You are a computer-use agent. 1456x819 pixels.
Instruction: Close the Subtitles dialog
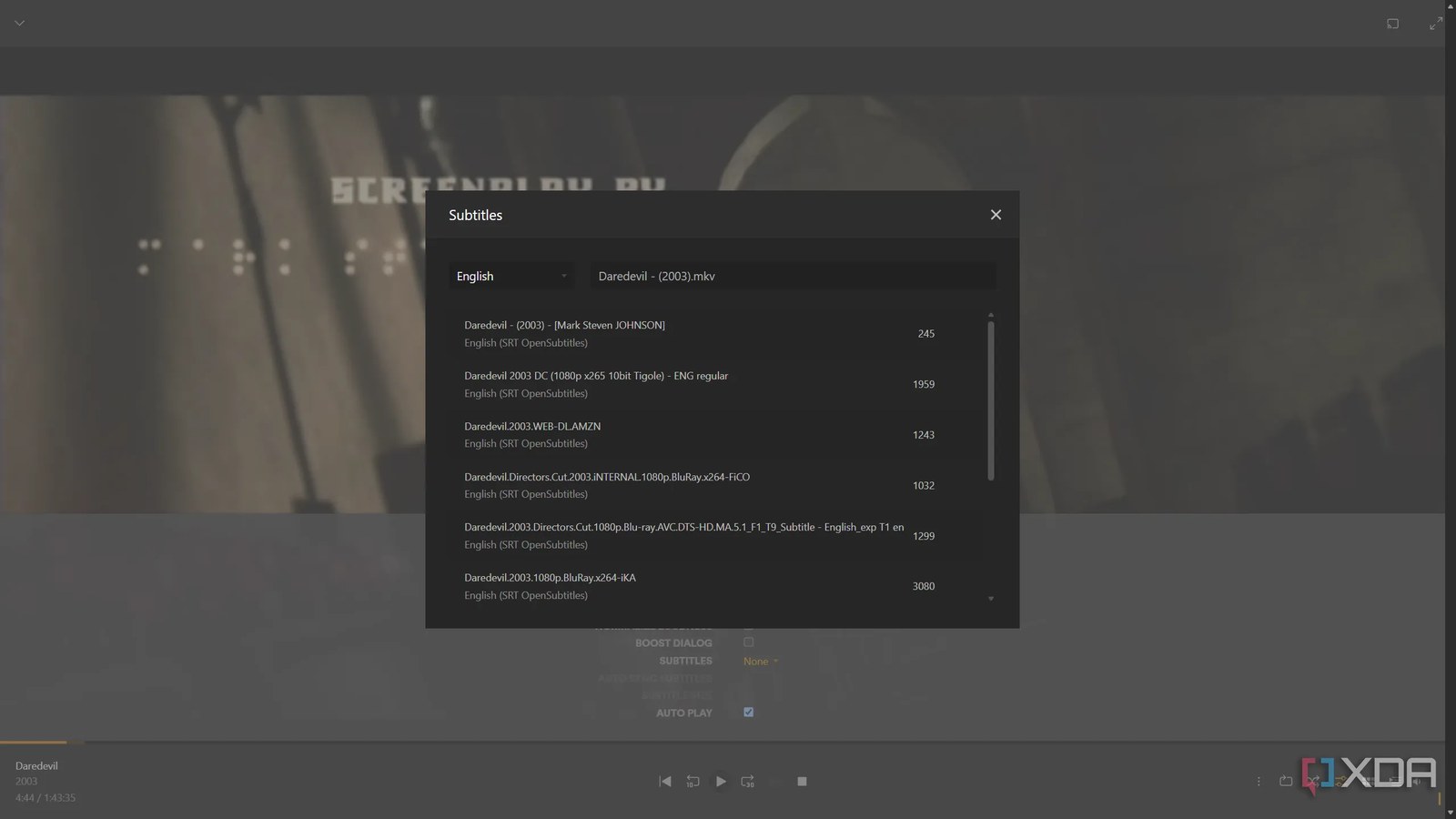tap(996, 215)
